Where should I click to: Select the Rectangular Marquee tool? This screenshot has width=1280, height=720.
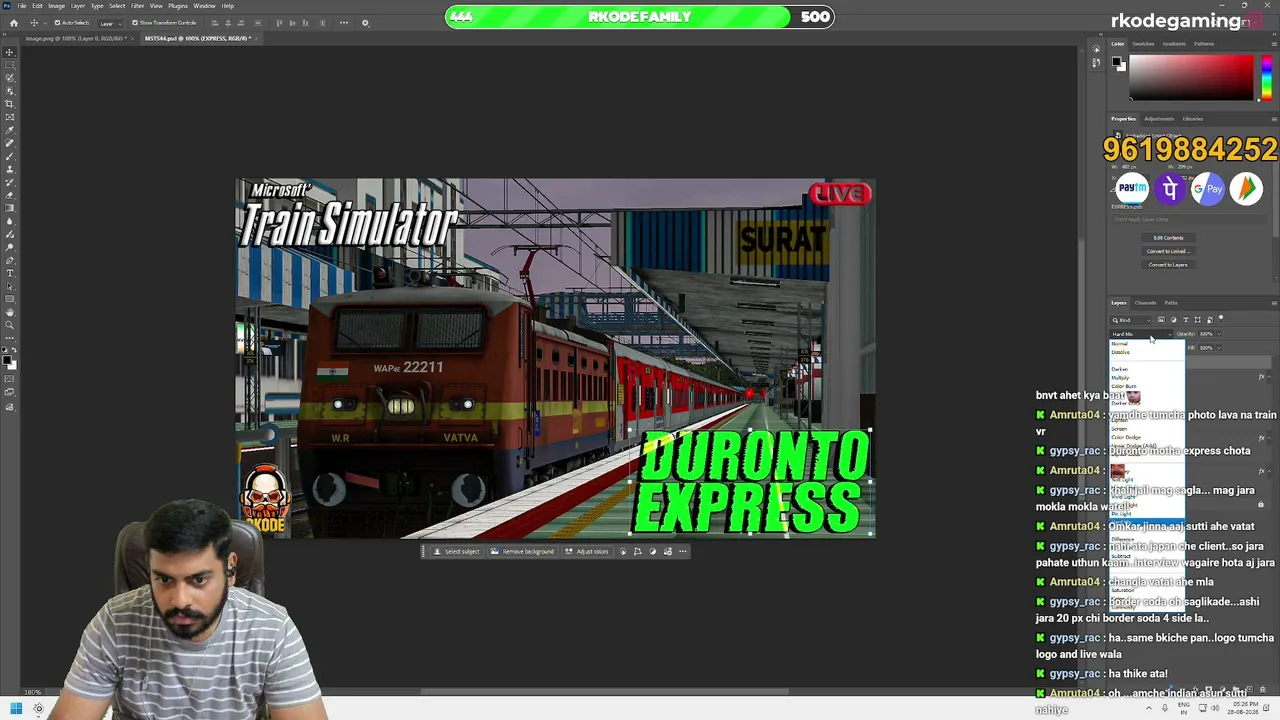click(x=10, y=65)
